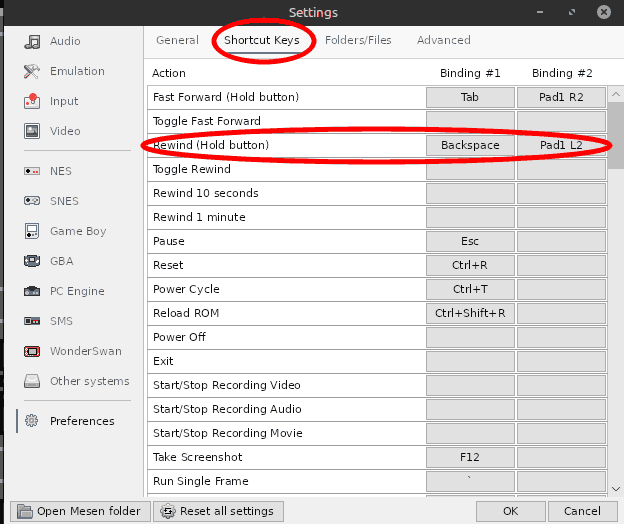Edit Rewind Pad1 L2 binding

[561, 145]
